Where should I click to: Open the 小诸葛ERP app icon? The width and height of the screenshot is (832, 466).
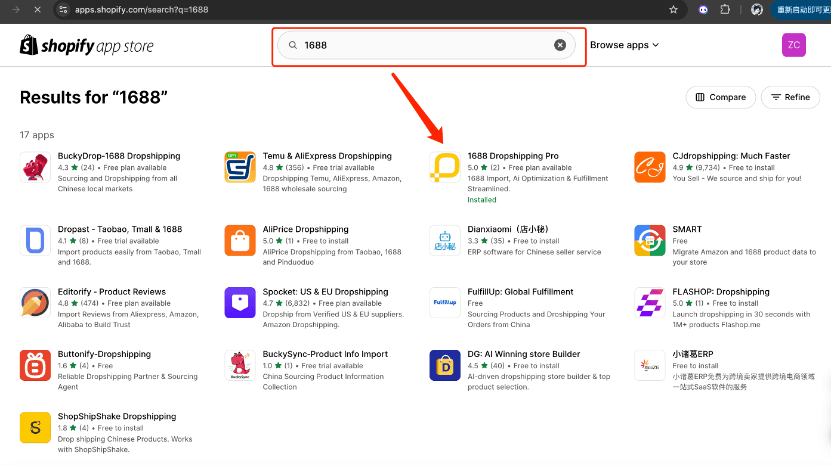point(649,365)
